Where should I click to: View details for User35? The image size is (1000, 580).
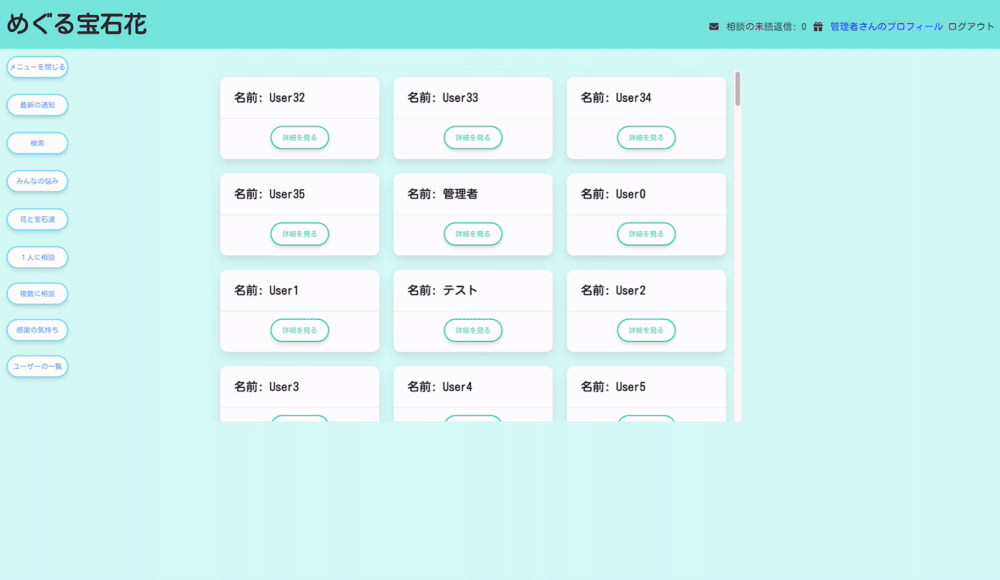pyautogui.click(x=300, y=234)
